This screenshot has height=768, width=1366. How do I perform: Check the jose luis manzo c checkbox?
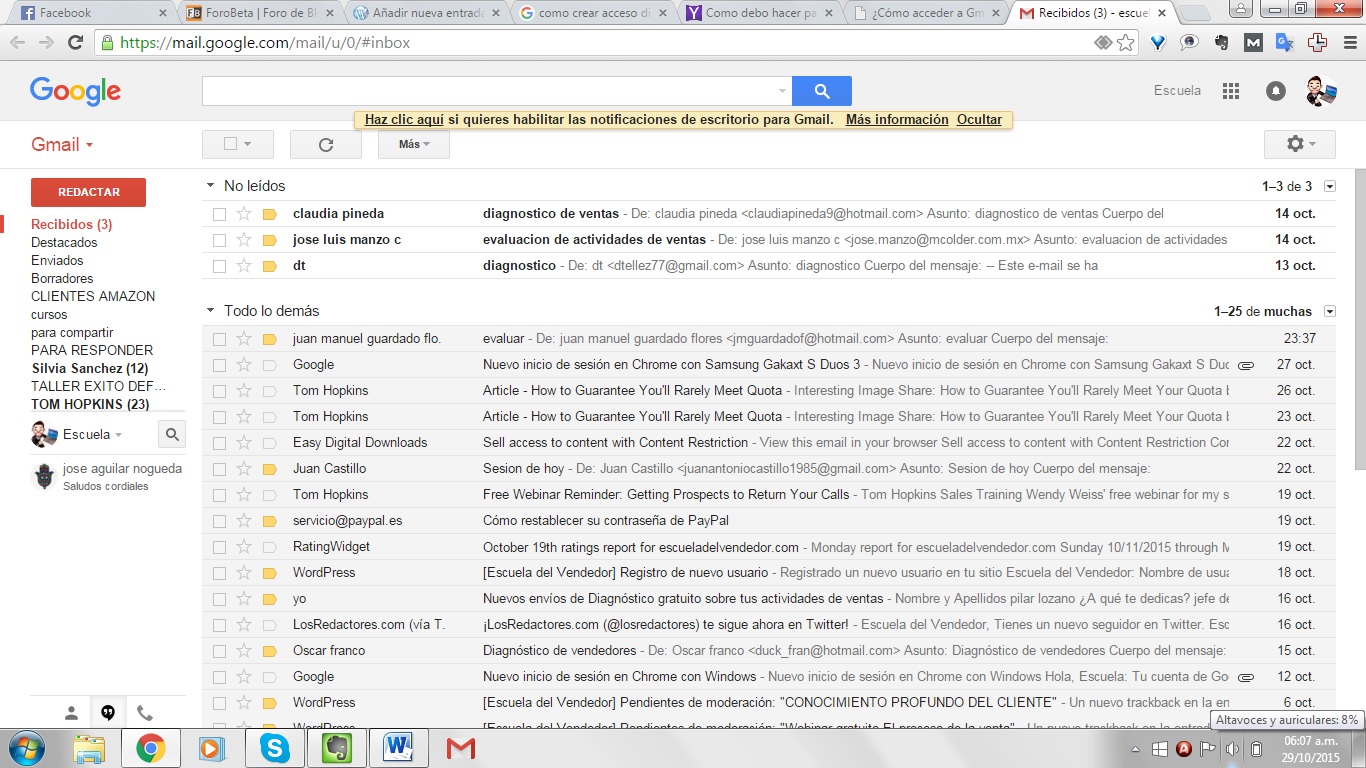tap(219, 239)
